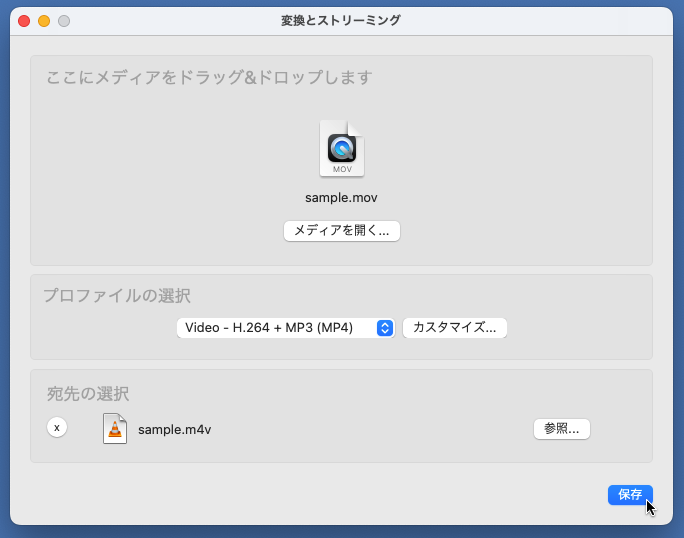This screenshot has width=684, height=538.
Task: Click the ここにメディアをドラッグ&ドロップします heading
Action: coord(209,78)
